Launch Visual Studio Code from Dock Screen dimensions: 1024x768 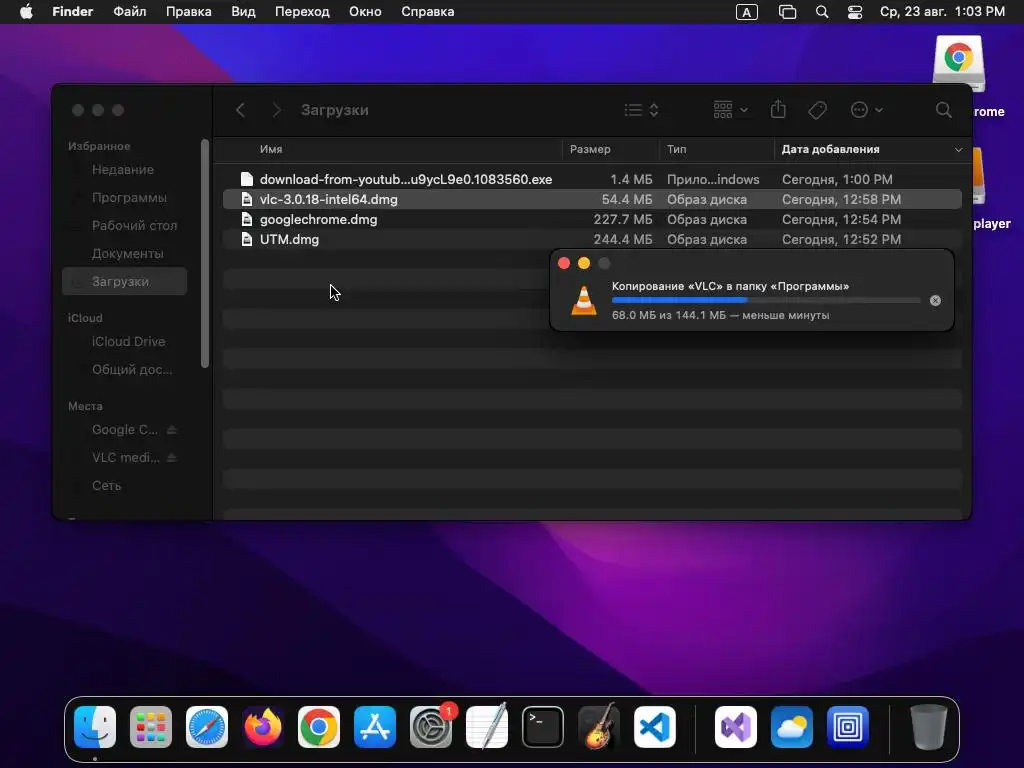[655, 727]
